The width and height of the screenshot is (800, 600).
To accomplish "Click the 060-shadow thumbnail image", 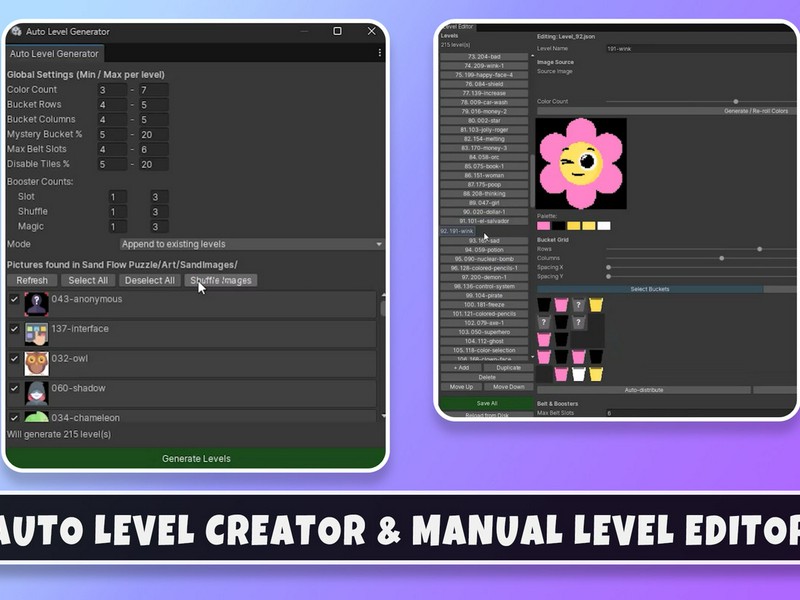I will [37, 393].
